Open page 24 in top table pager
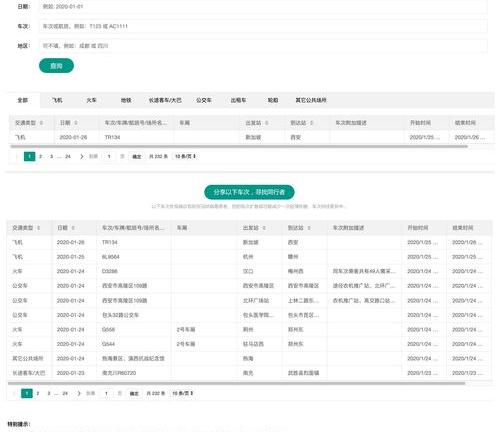 68,156
